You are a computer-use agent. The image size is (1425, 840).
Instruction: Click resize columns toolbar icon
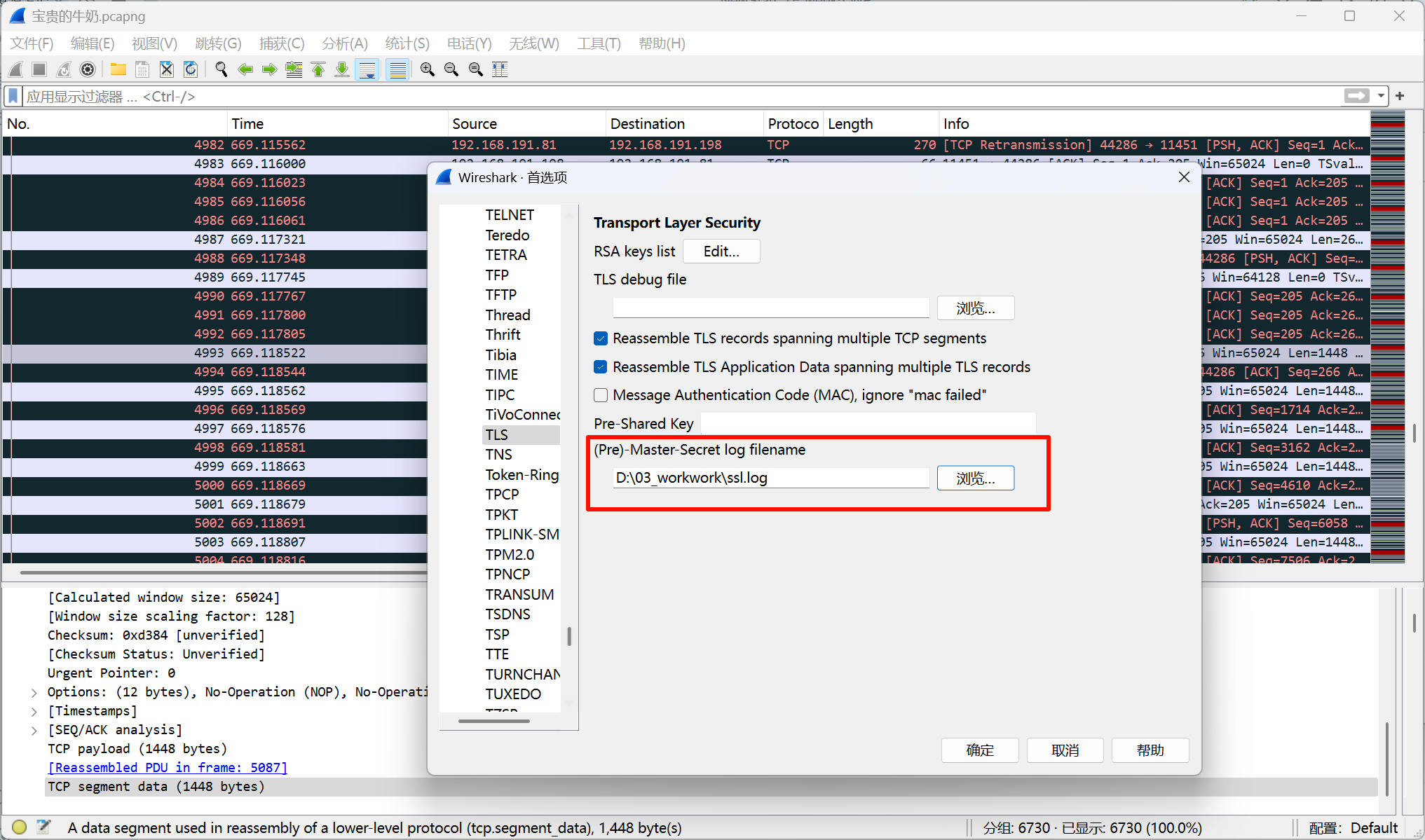500,69
